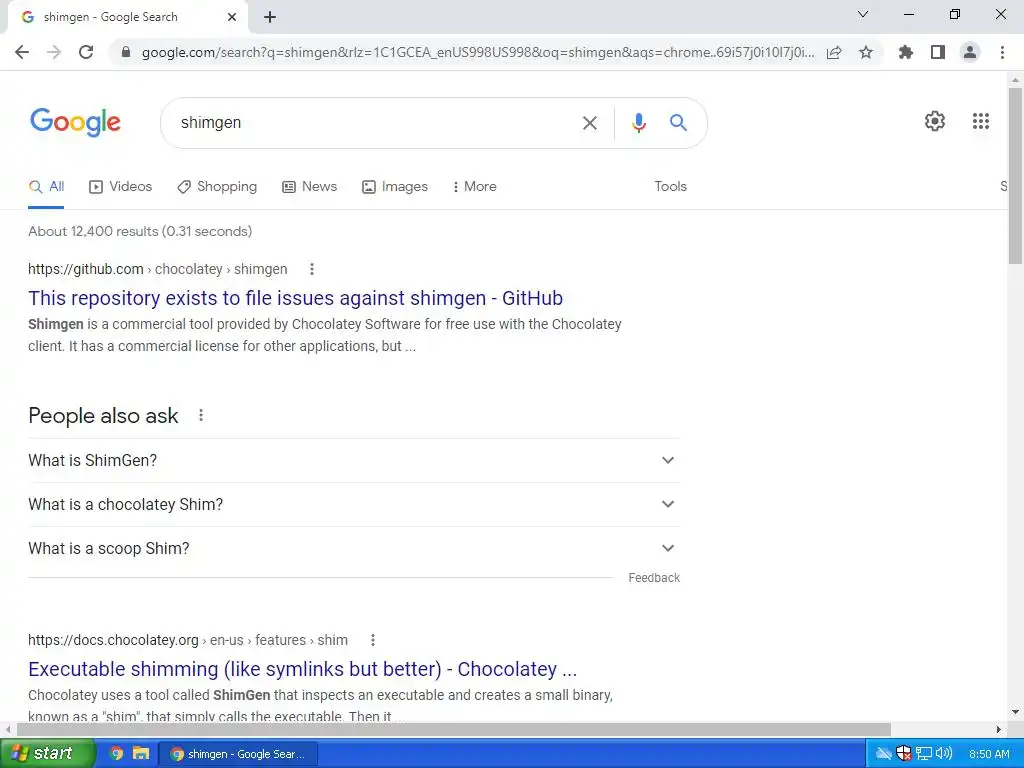Open the browser side panel icon
This screenshot has width=1024, height=768.
click(938, 52)
